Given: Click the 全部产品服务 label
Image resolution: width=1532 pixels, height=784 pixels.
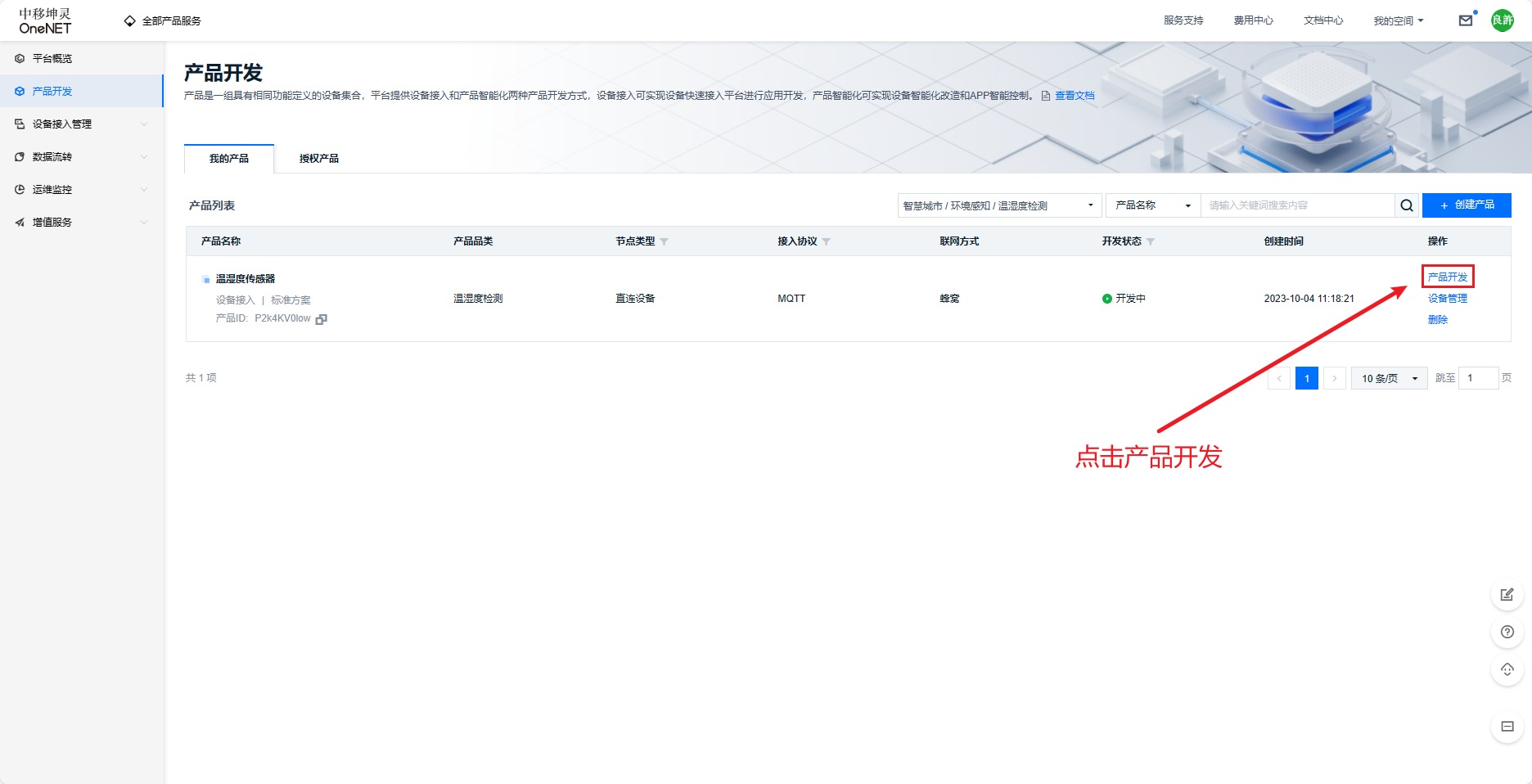Looking at the screenshot, I should point(172,21).
